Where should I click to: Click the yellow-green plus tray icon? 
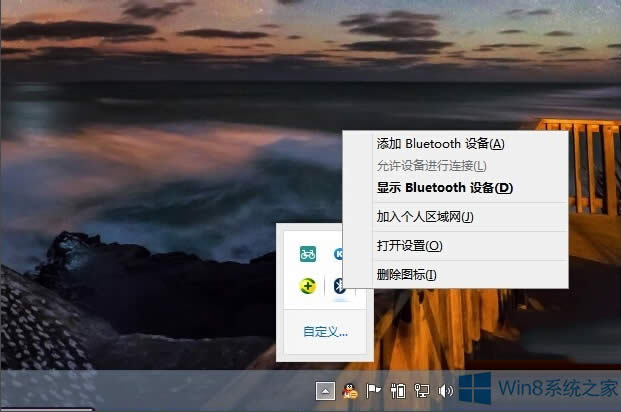[308, 287]
